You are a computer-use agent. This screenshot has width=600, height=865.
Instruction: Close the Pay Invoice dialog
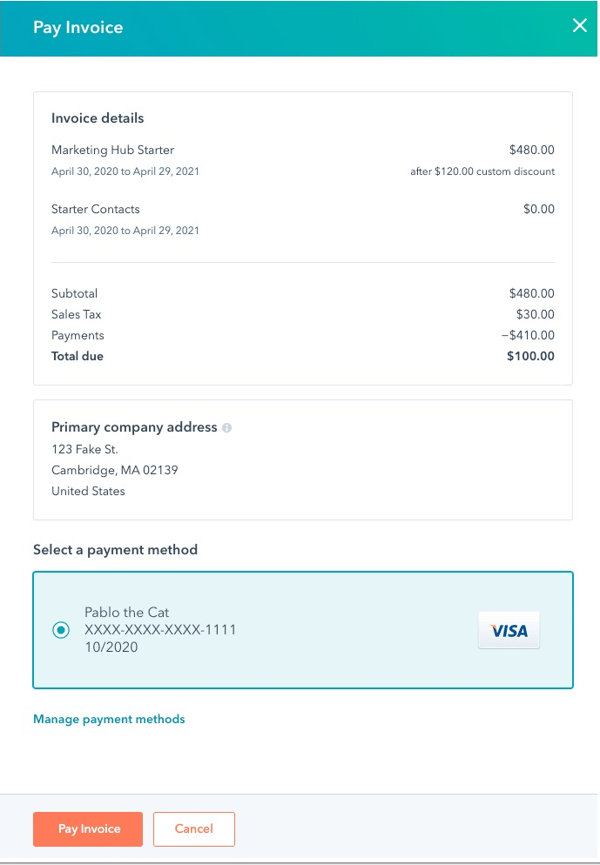pyautogui.click(x=579, y=26)
